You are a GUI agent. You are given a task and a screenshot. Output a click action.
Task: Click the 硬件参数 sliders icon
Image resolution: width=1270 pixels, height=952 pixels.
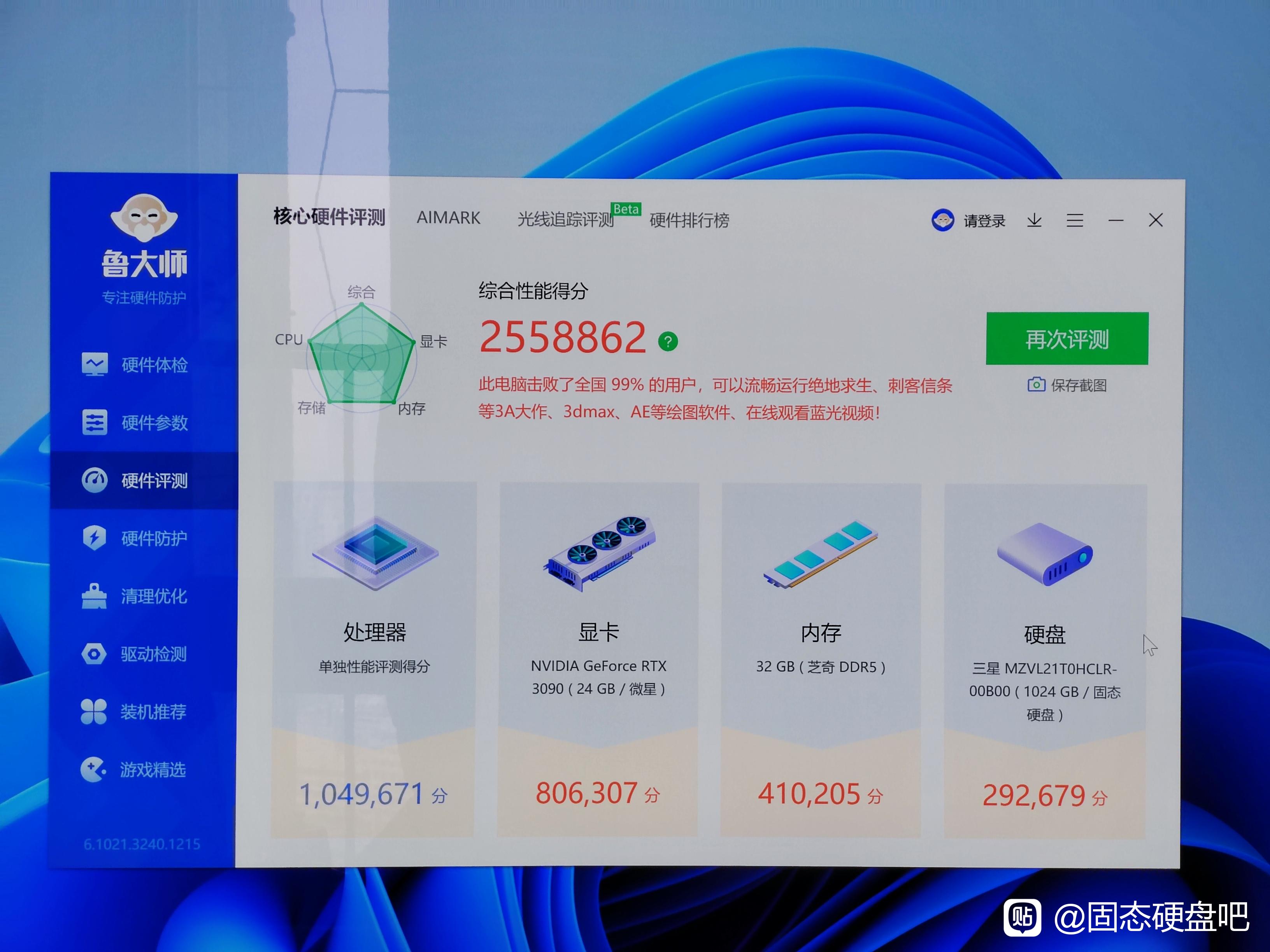click(x=94, y=423)
